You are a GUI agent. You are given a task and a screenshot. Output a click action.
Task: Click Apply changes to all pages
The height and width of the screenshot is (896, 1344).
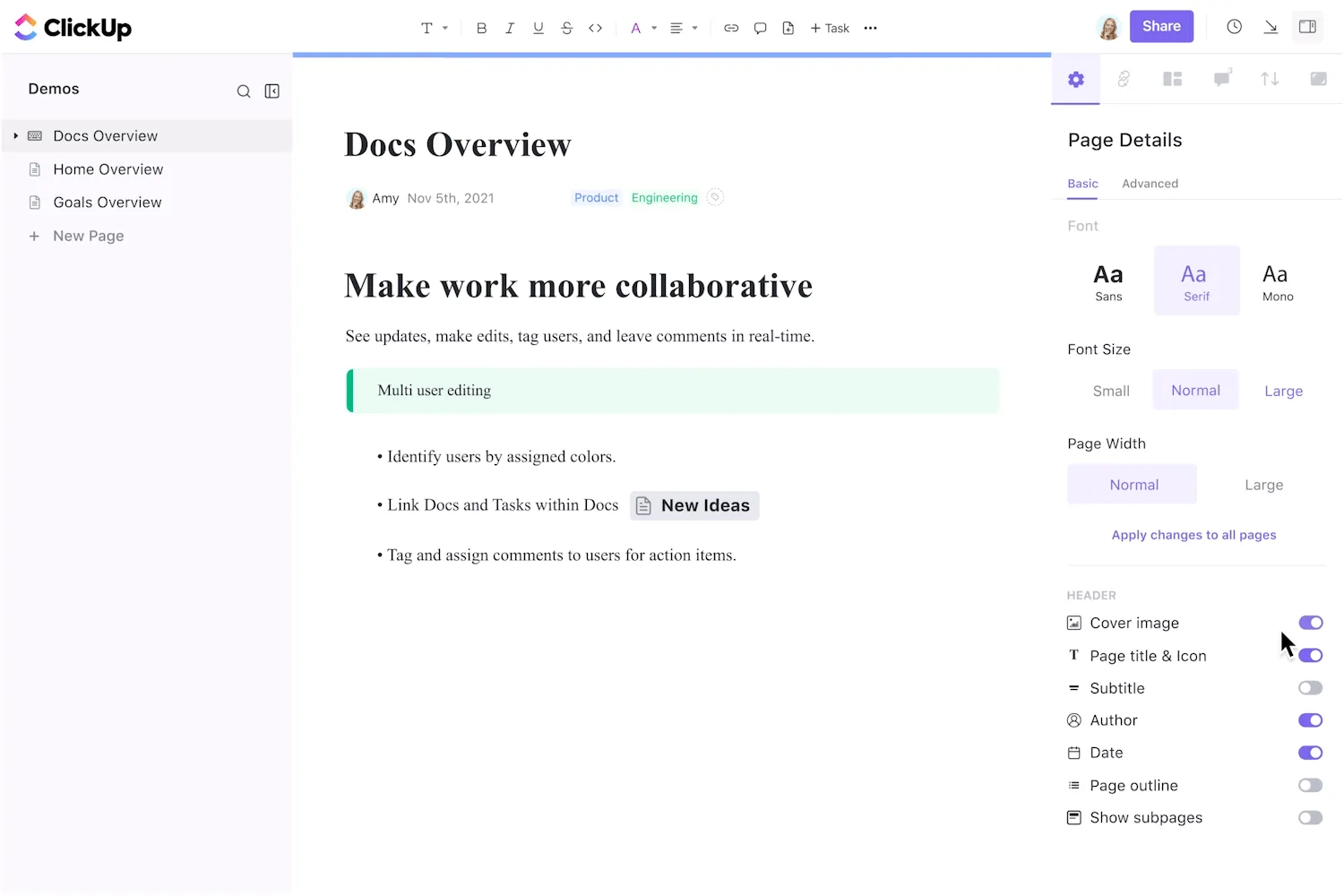[x=1194, y=535]
